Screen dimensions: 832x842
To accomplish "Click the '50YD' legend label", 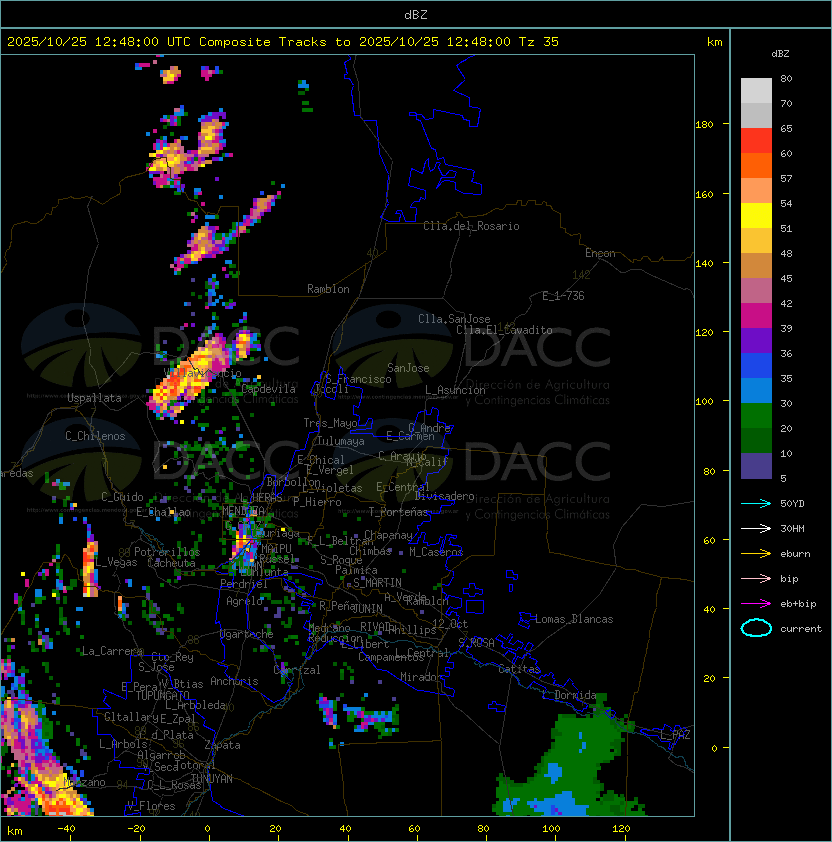I will point(792,504).
